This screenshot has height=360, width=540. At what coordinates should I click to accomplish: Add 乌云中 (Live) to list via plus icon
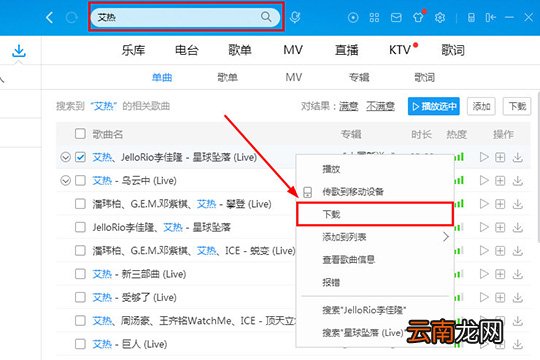(x=500, y=181)
